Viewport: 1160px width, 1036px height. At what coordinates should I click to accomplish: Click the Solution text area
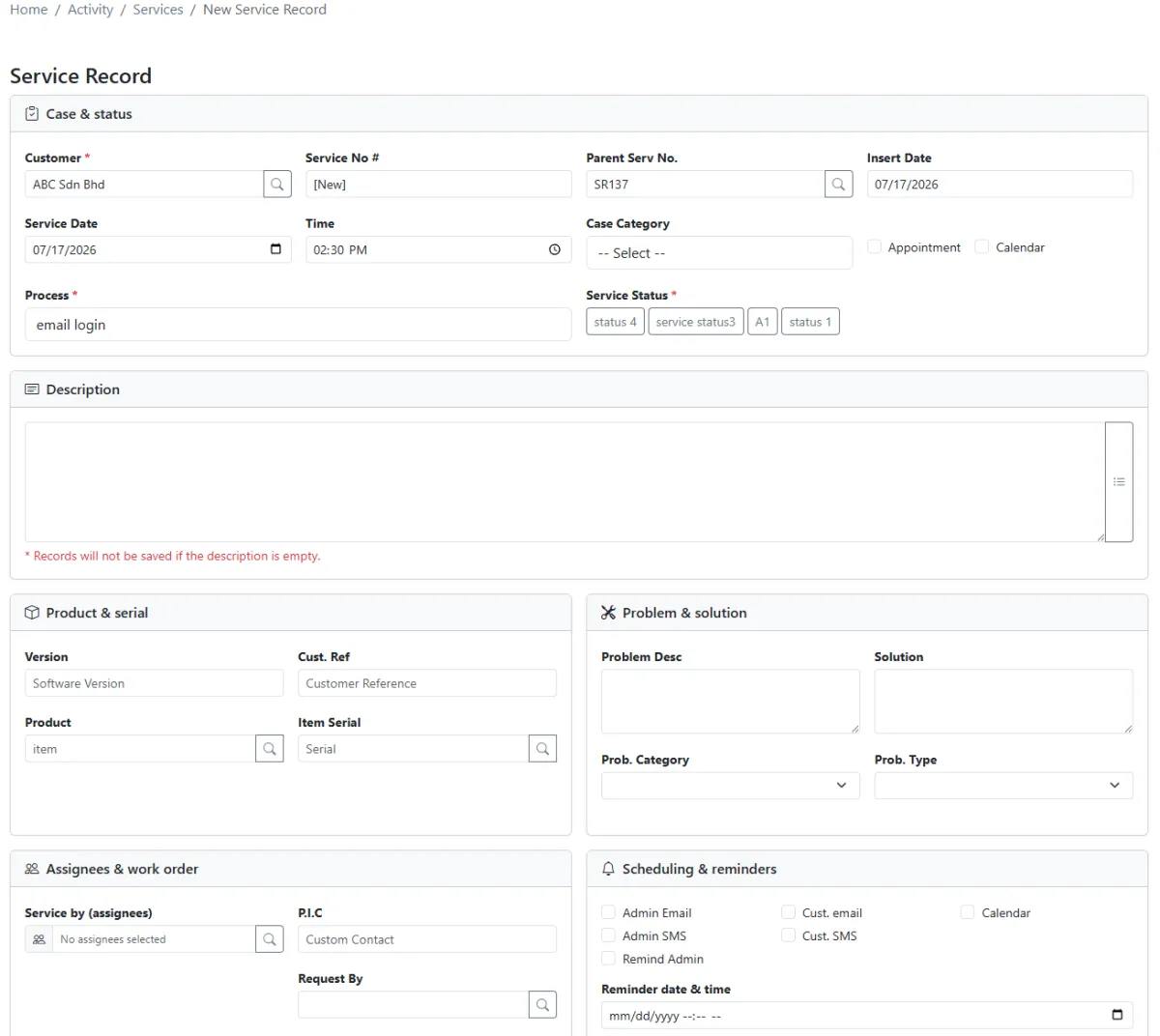1003,702
